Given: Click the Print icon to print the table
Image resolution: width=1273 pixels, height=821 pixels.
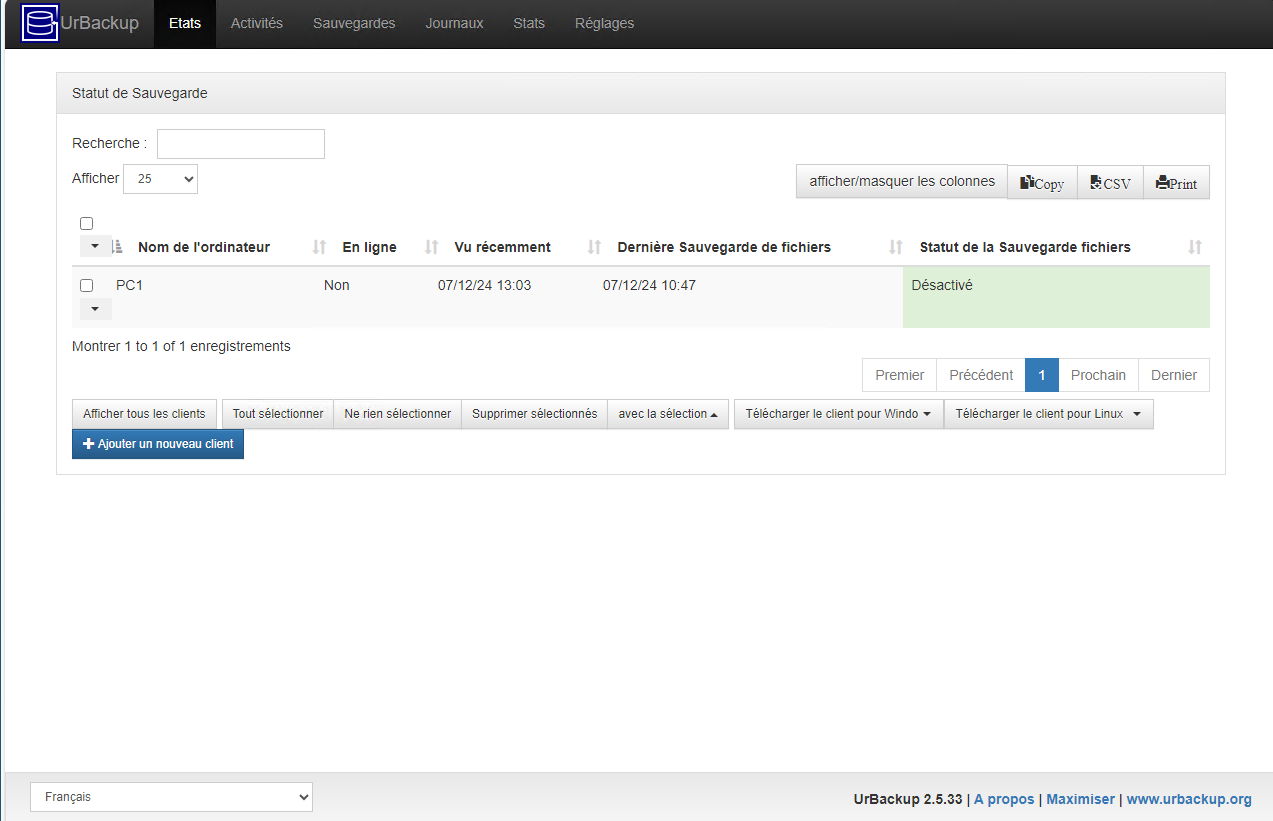Looking at the screenshot, I should point(1176,183).
